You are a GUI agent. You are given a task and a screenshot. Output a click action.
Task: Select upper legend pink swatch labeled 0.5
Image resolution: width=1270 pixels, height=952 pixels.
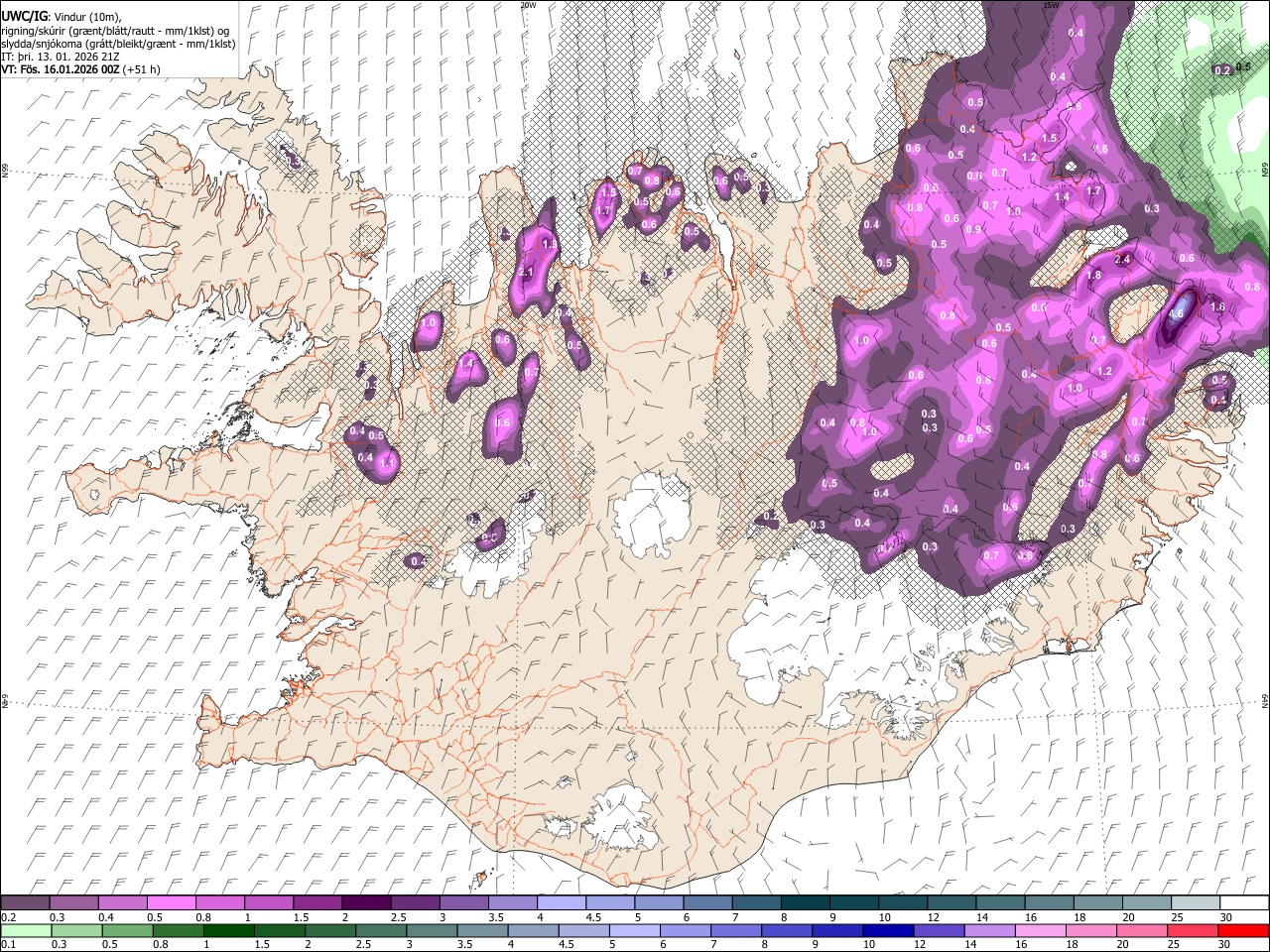(171, 902)
